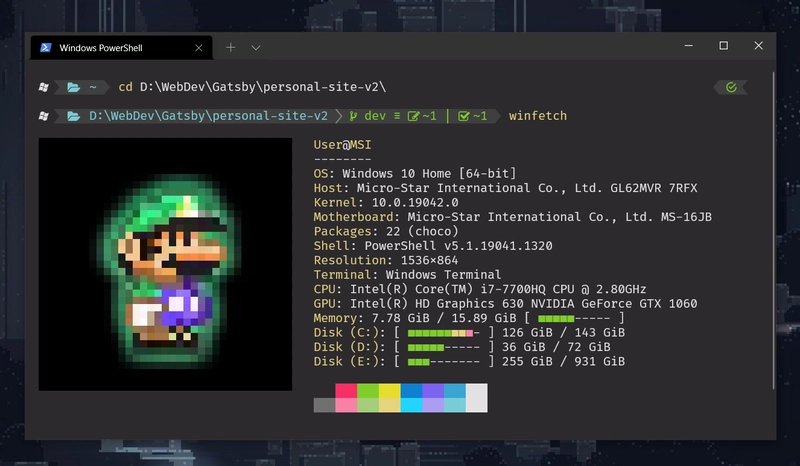This screenshot has height=466, width=800.
Task: Click the Motherboard MS-16JB line
Action: (512, 217)
